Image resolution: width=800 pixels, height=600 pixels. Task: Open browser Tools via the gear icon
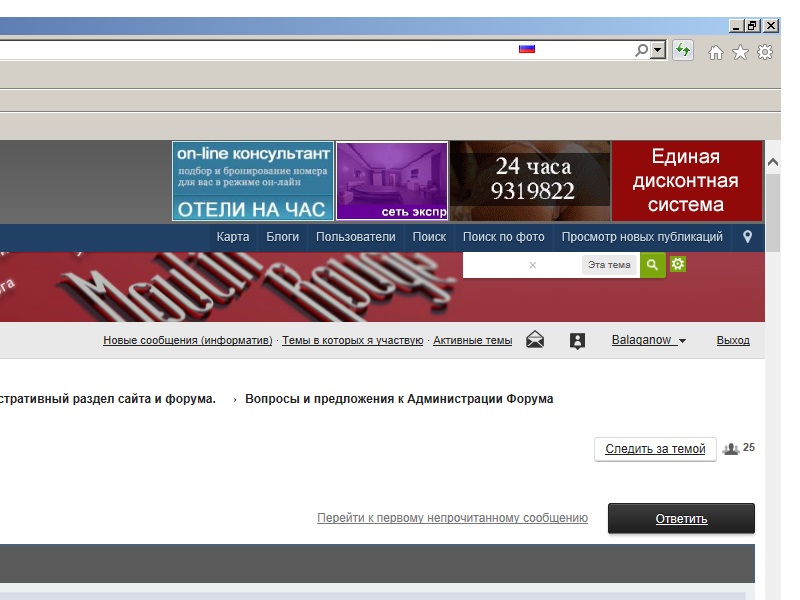pos(765,52)
